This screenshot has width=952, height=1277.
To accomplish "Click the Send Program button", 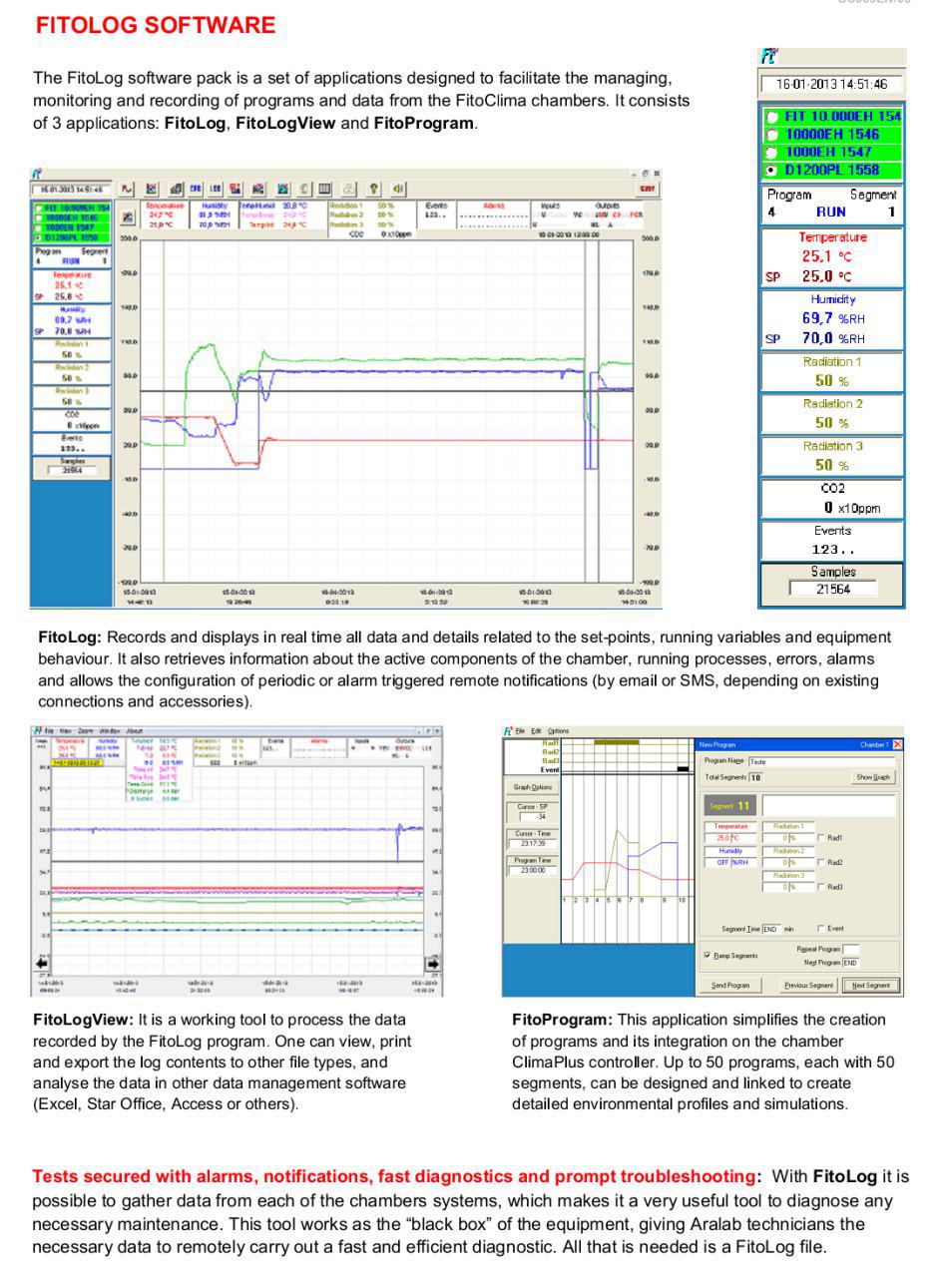I will [730, 985].
